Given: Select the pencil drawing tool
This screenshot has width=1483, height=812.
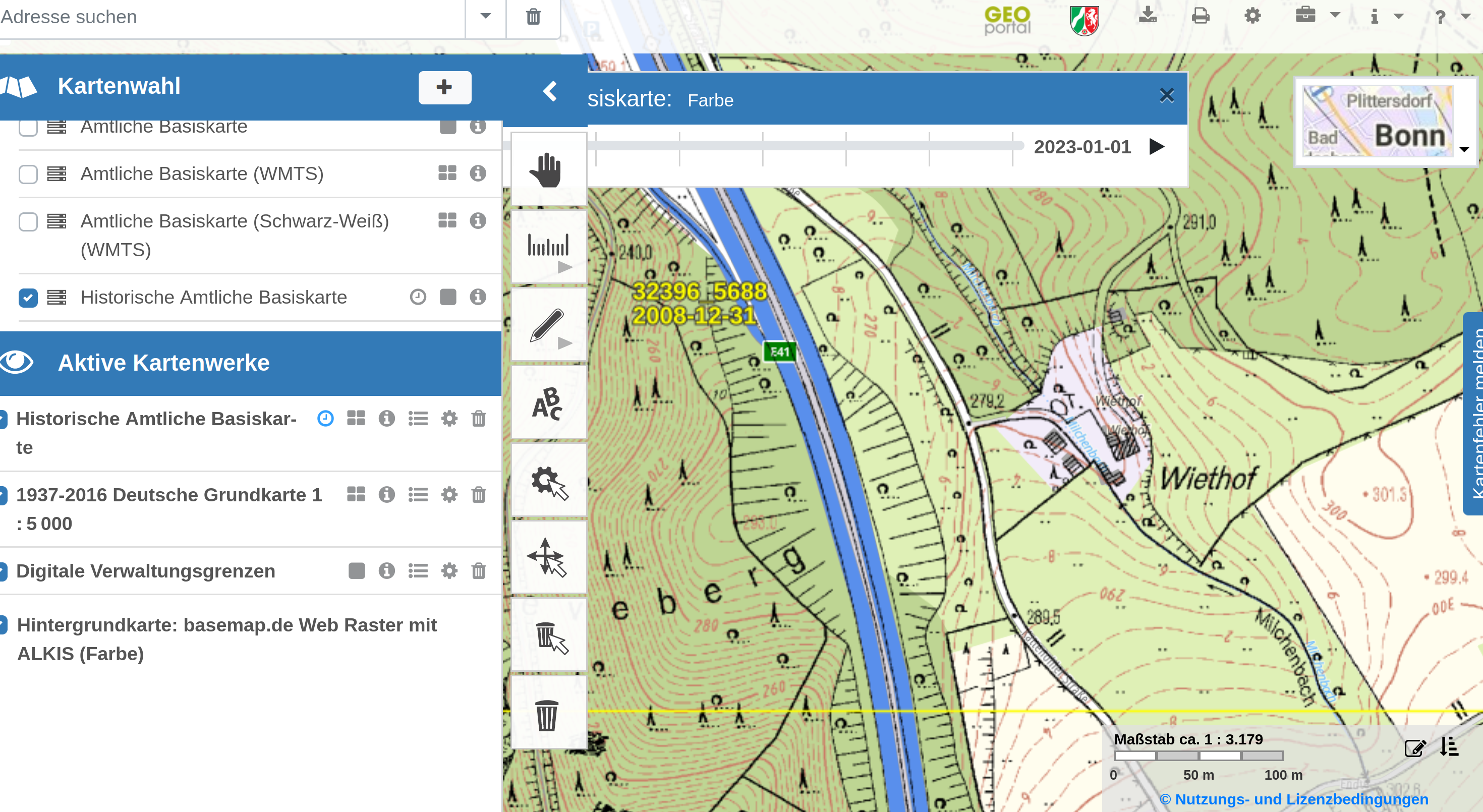Looking at the screenshot, I should click(548, 324).
